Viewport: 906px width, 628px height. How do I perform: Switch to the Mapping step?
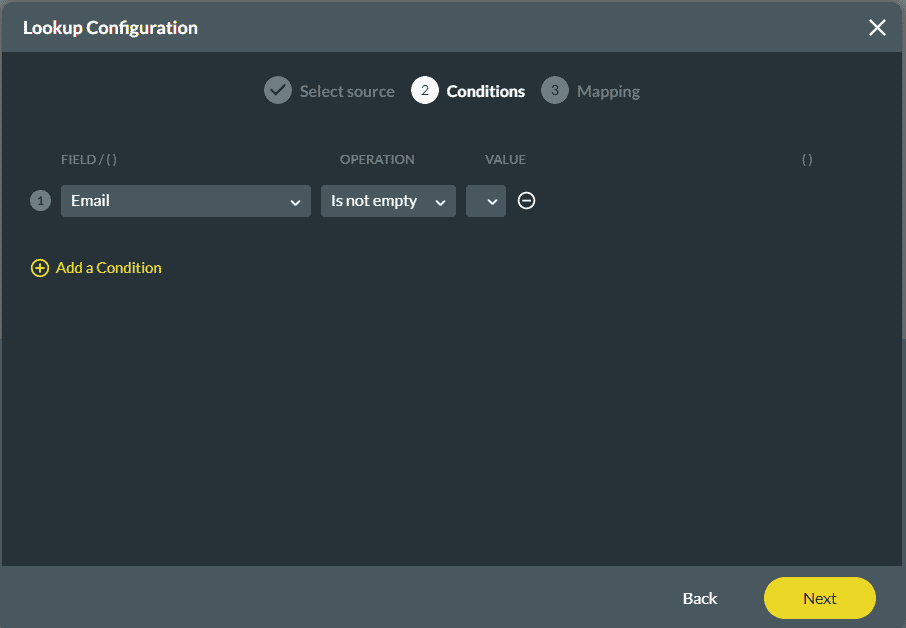[608, 91]
